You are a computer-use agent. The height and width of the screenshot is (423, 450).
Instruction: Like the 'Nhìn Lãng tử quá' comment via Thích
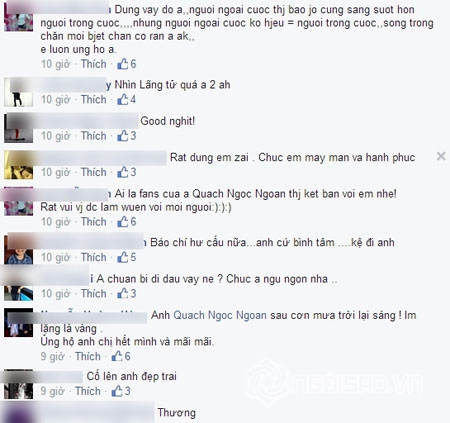pos(94,99)
